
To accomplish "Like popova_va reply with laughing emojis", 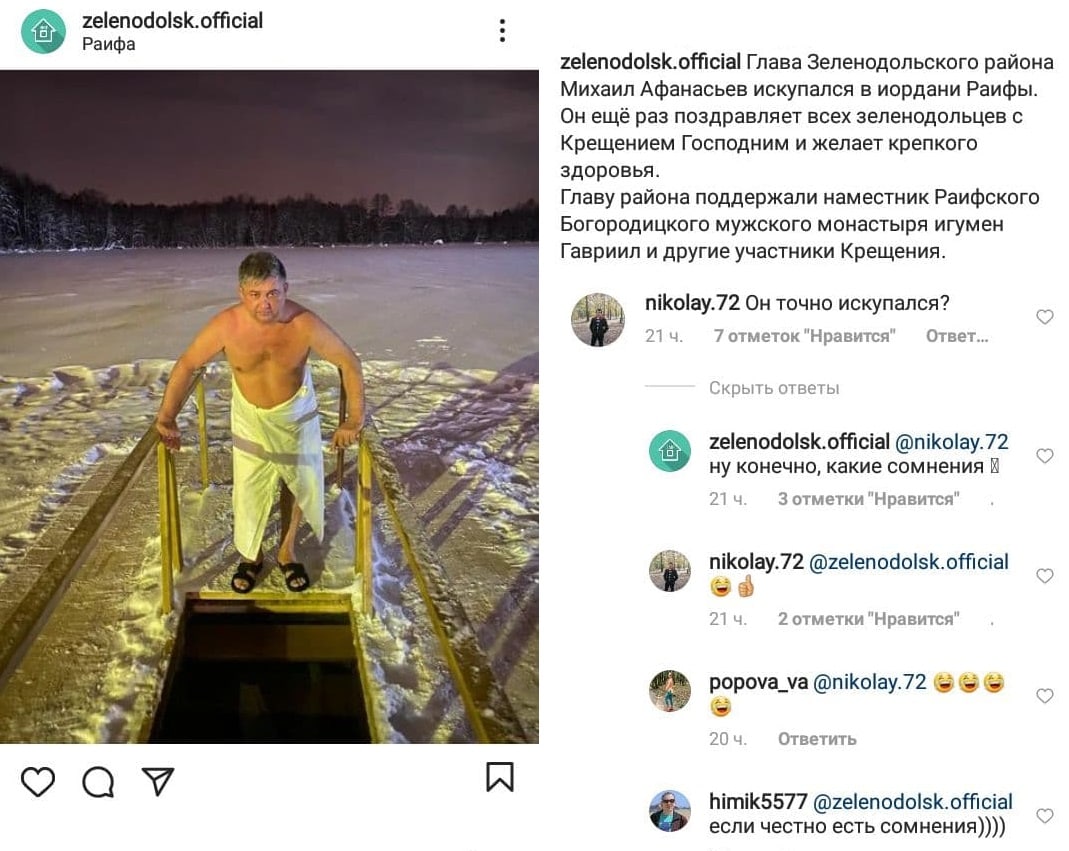I will pyautogui.click(x=1044, y=696).
